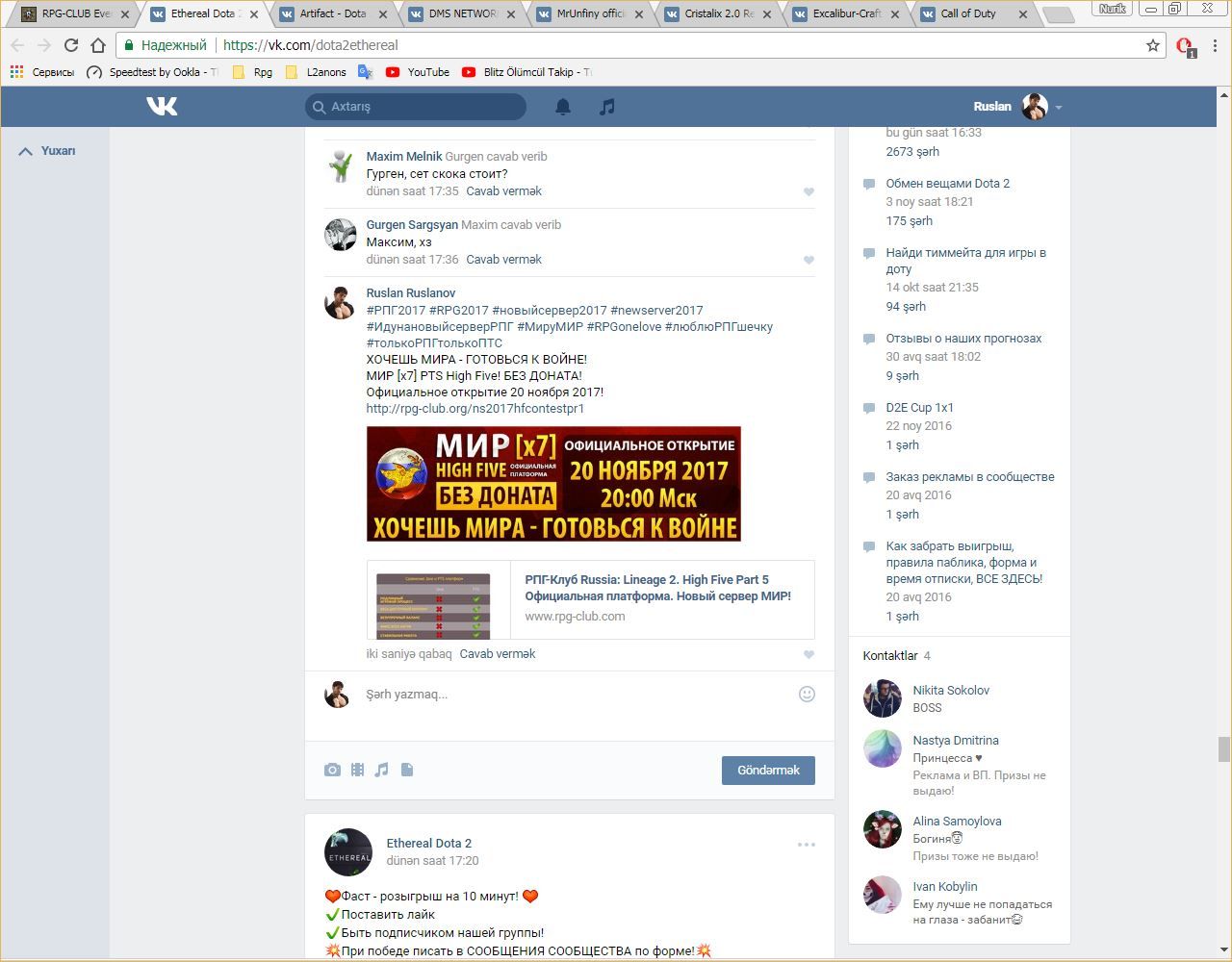Viewport: 1232px width, 962px height.
Task: Reply to Gurgen Sargsyan's comment
Action: [x=503, y=260]
